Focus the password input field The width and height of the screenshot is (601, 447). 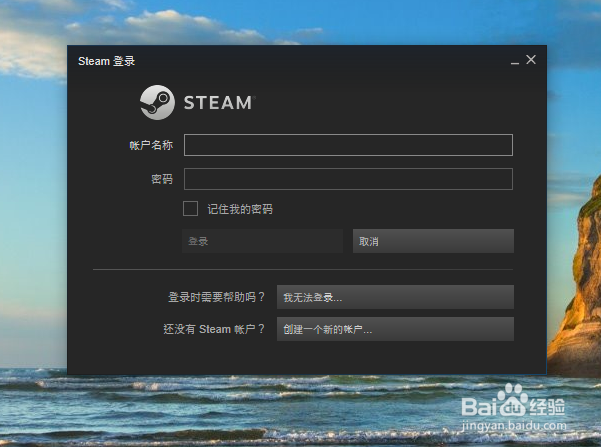[x=348, y=179]
